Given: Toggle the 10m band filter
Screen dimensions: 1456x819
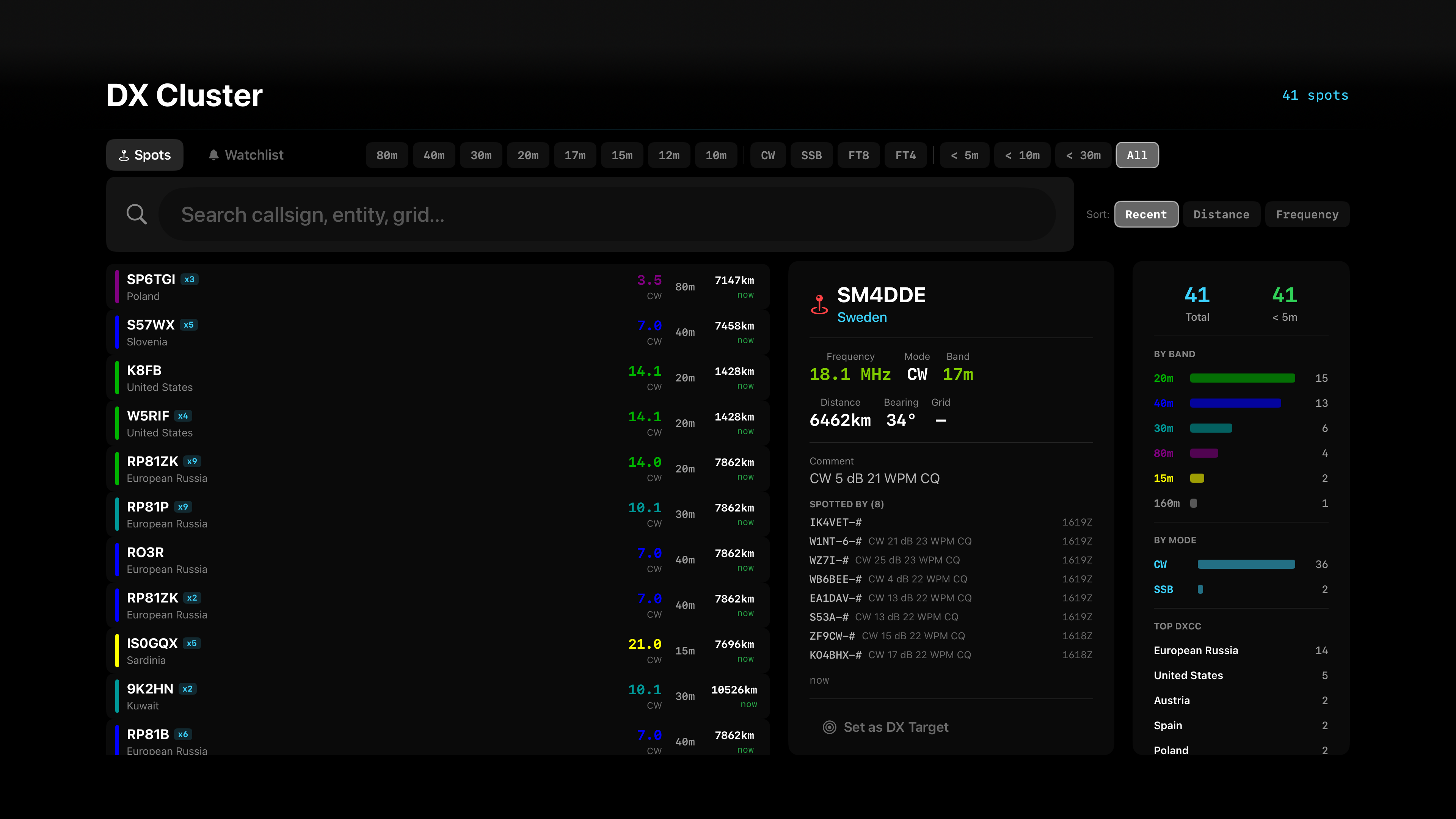Looking at the screenshot, I should (x=715, y=155).
